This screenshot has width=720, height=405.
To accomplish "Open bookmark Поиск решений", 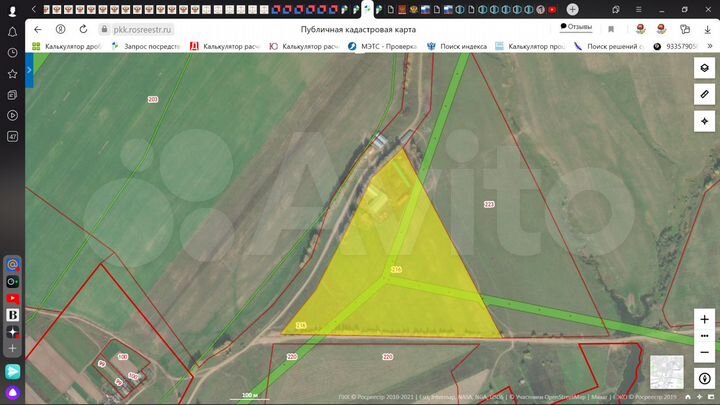I will pyautogui.click(x=609, y=46).
